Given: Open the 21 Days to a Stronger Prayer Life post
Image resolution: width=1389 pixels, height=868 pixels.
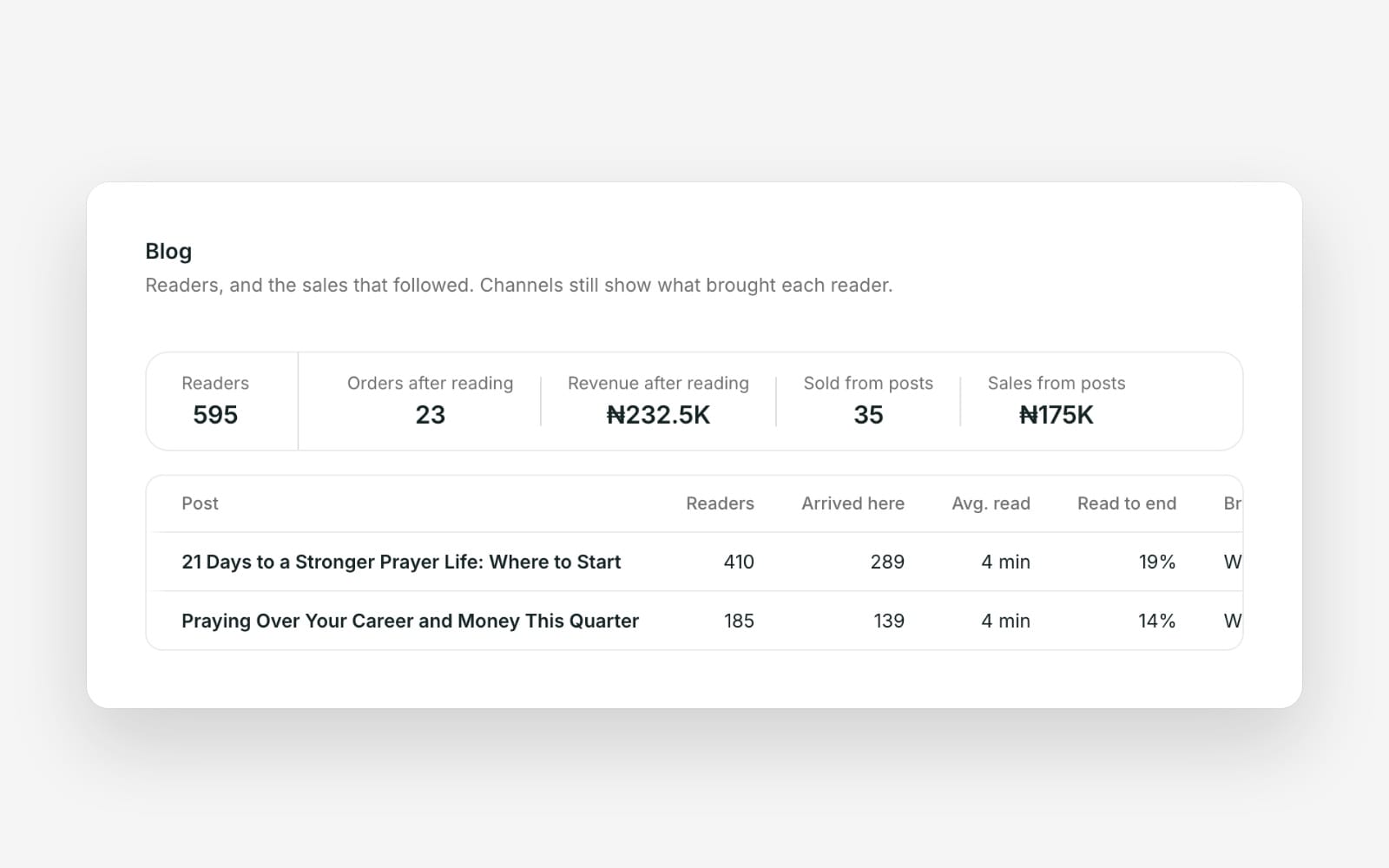Looking at the screenshot, I should 401,562.
